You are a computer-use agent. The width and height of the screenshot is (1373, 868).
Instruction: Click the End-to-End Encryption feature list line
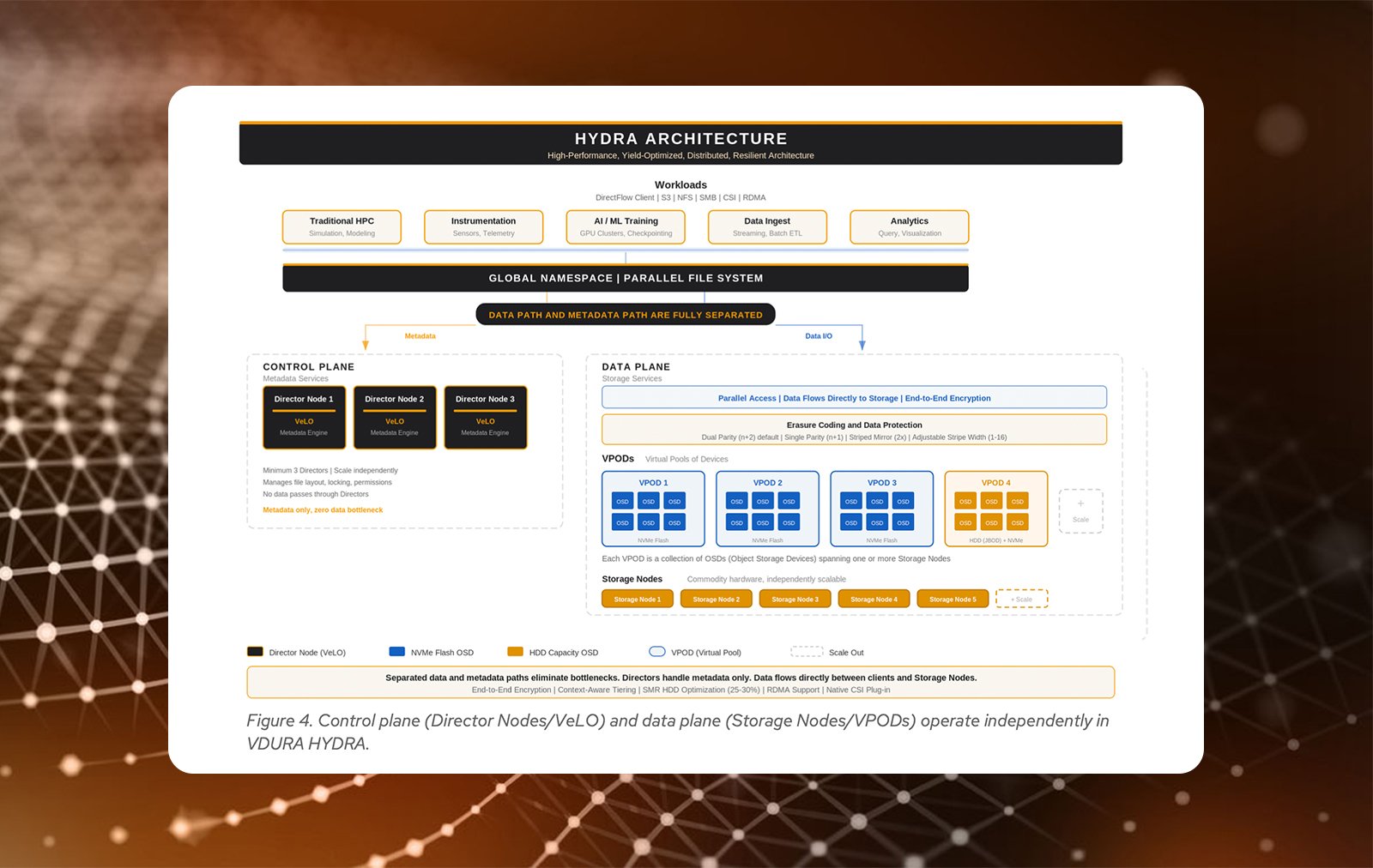tap(680, 690)
